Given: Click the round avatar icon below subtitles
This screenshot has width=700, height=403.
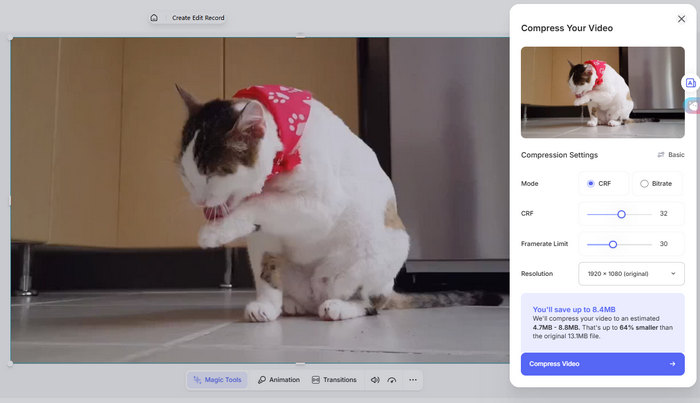Looking at the screenshot, I should pos(692,106).
